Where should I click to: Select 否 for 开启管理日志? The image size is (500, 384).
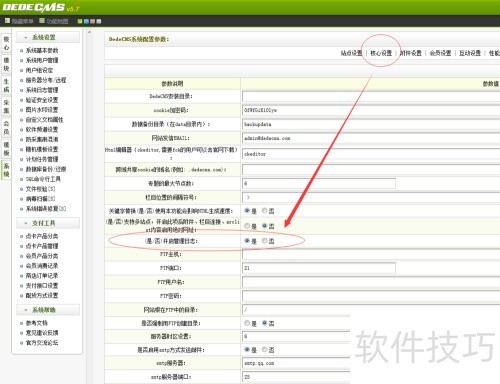(x=265, y=241)
